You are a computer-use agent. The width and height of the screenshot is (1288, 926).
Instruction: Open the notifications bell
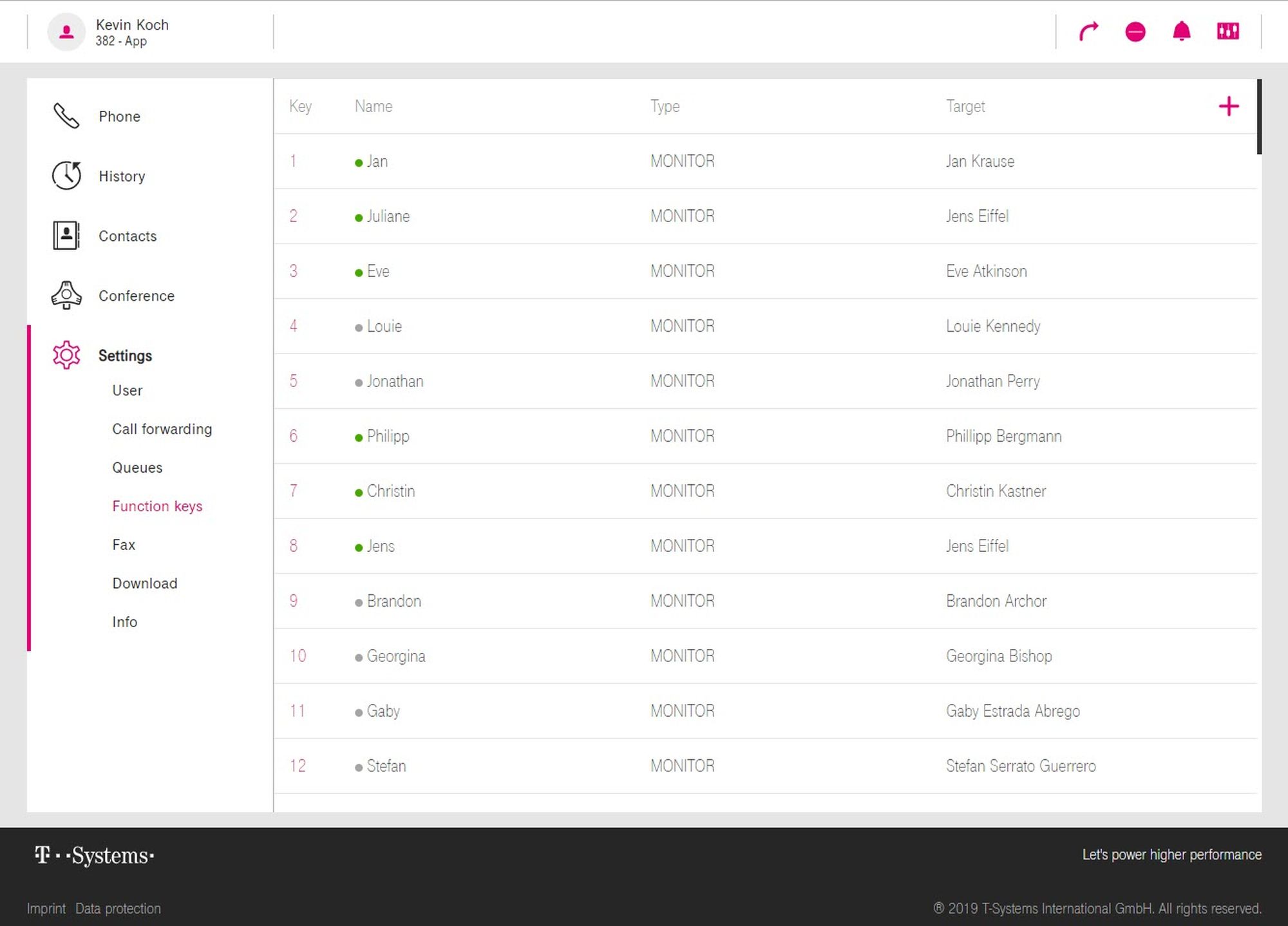1181,31
